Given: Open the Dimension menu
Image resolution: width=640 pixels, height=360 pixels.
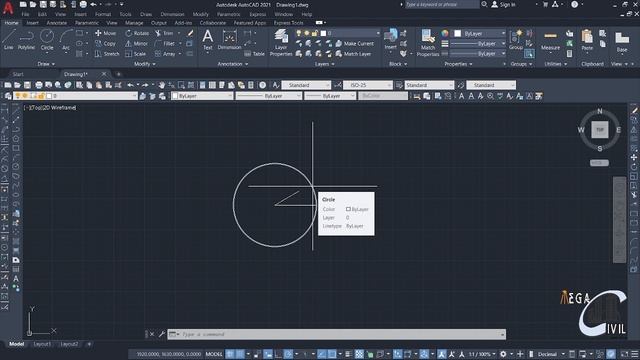Looking at the screenshot, I should pos(172,14).
